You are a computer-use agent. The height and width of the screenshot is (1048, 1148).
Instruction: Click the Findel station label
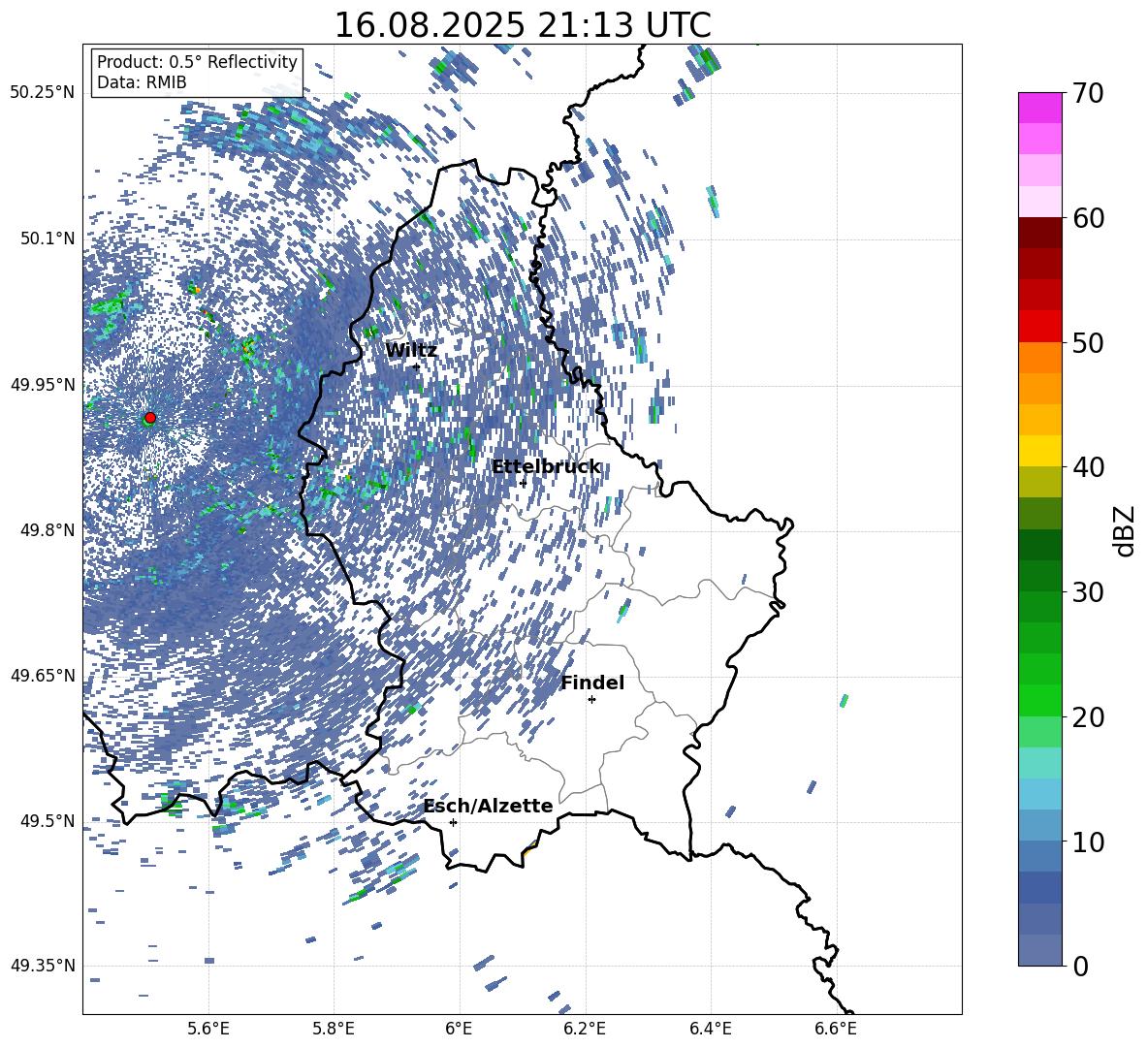point(592,683)
